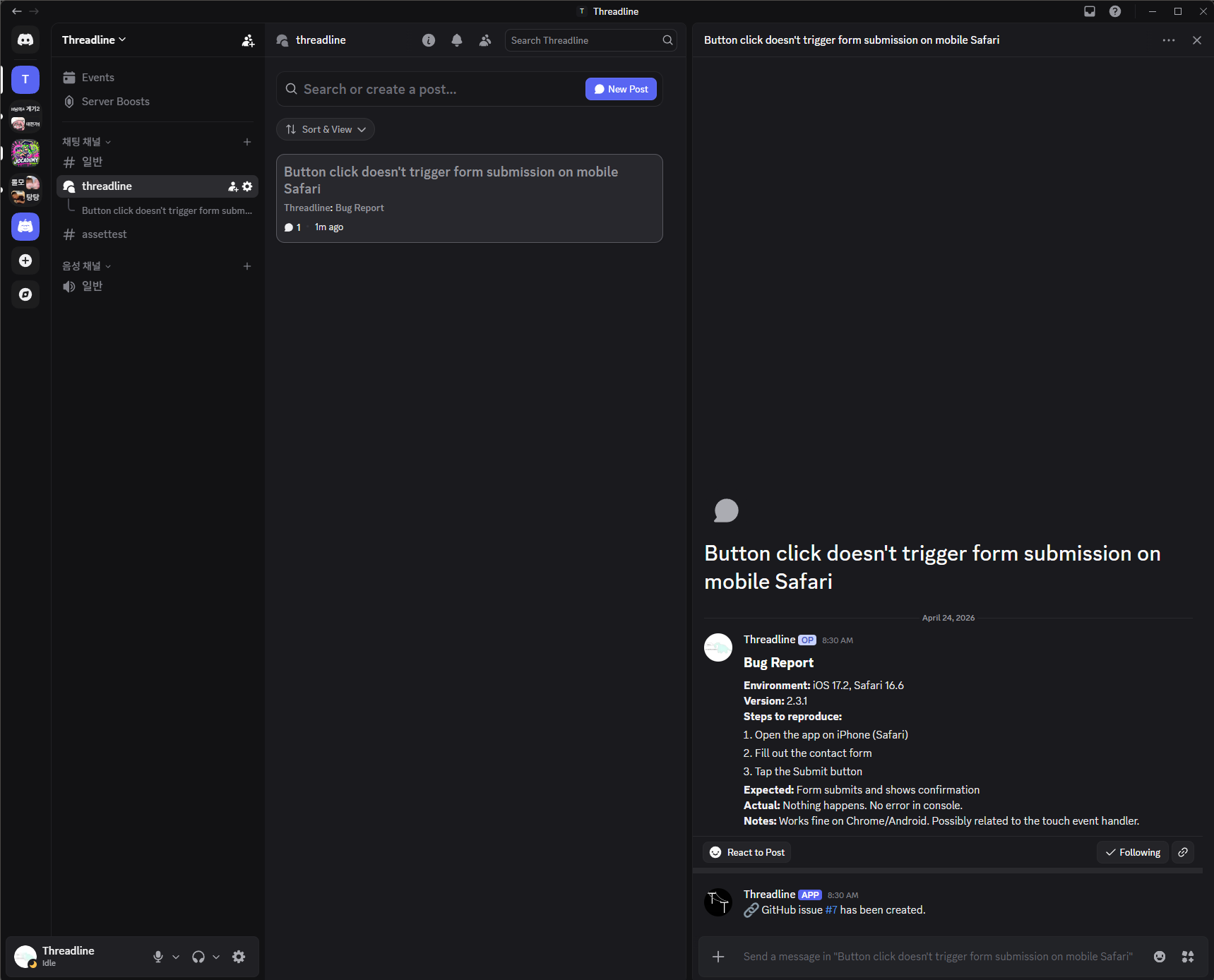The width and height of the screenshot is (1214, 980).
Task: Go forward using the title bar arrow
Action: coord(34,11)
